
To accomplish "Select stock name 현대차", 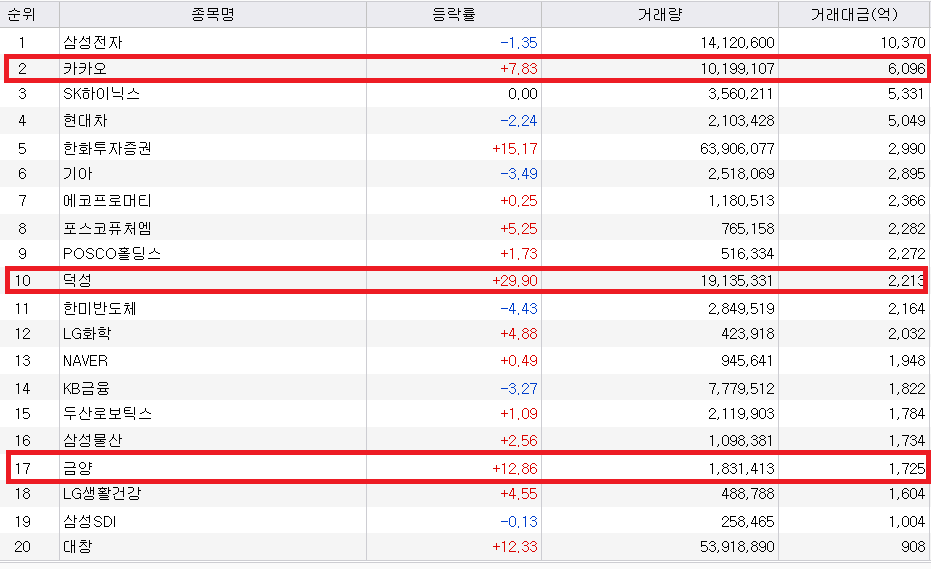I will (85, 121).
